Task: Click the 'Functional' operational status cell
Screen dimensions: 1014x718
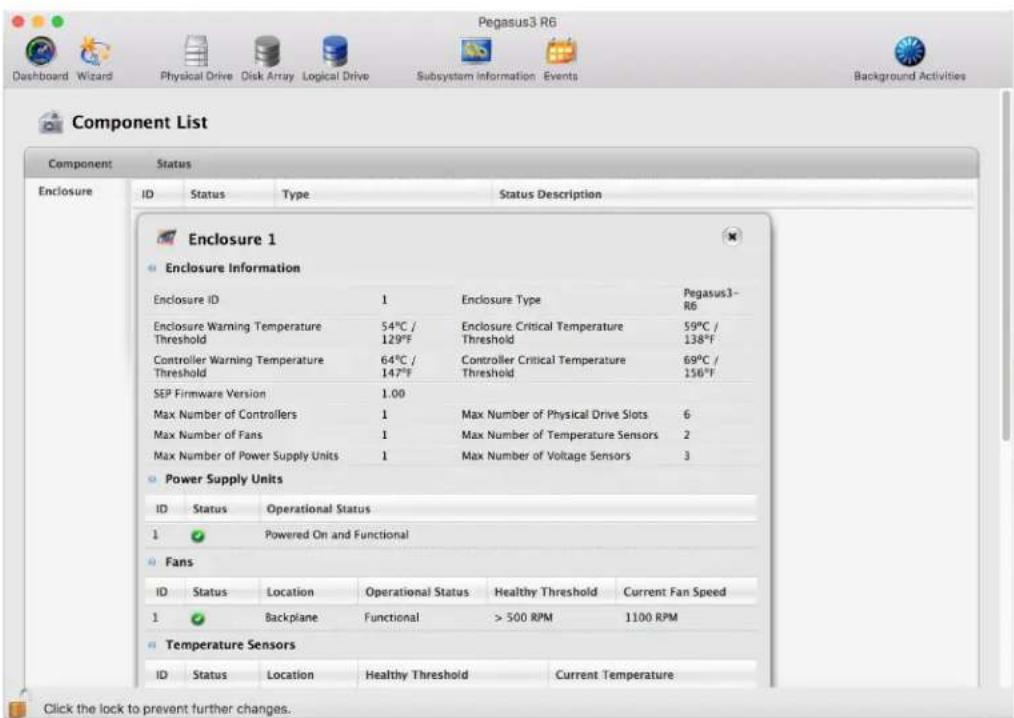Action: point(392,618)
